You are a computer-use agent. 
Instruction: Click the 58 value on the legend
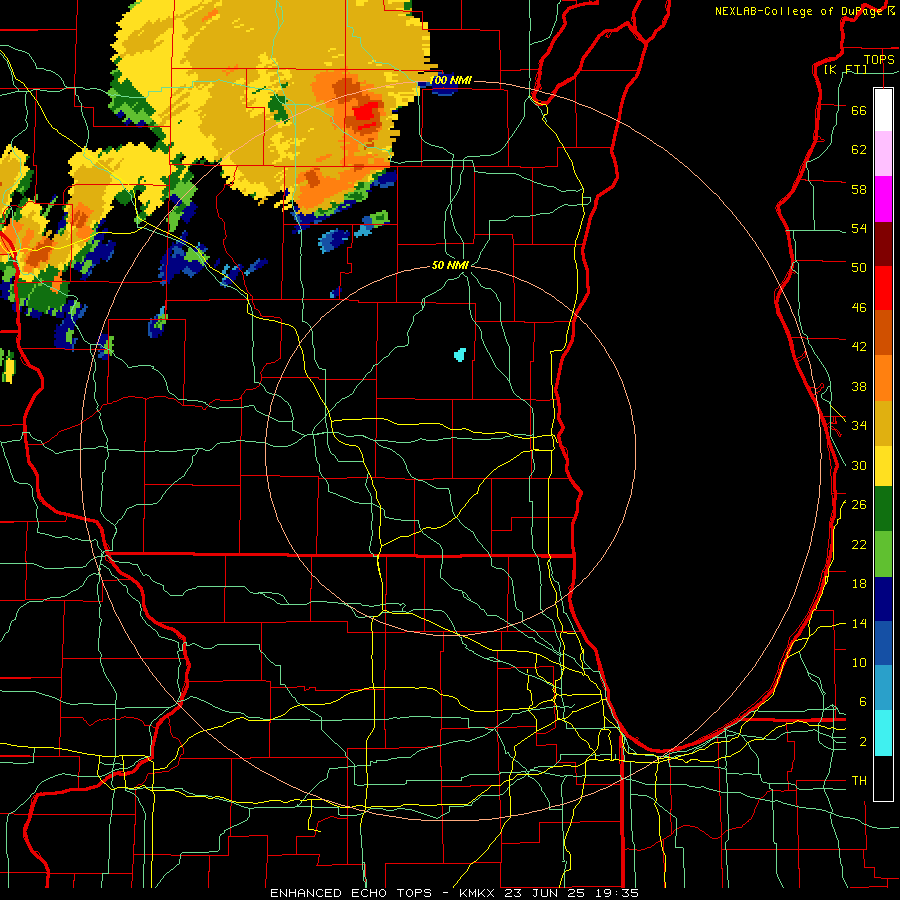[859, 189]
